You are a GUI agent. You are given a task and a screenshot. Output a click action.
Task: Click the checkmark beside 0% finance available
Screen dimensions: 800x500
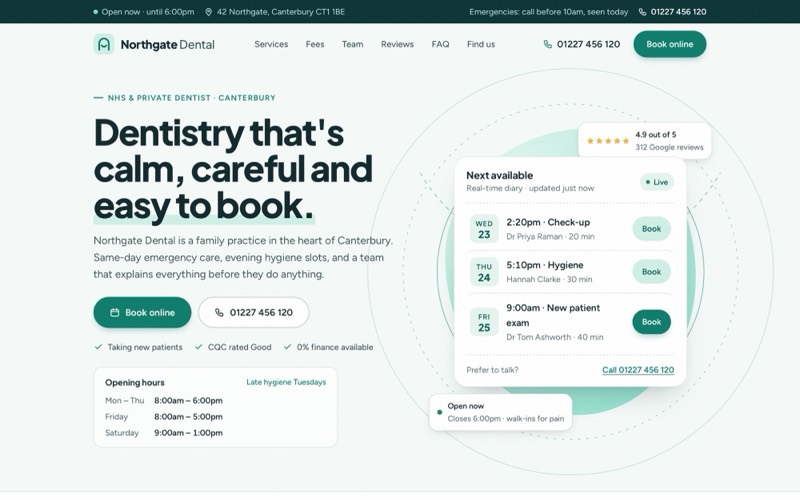287,347
